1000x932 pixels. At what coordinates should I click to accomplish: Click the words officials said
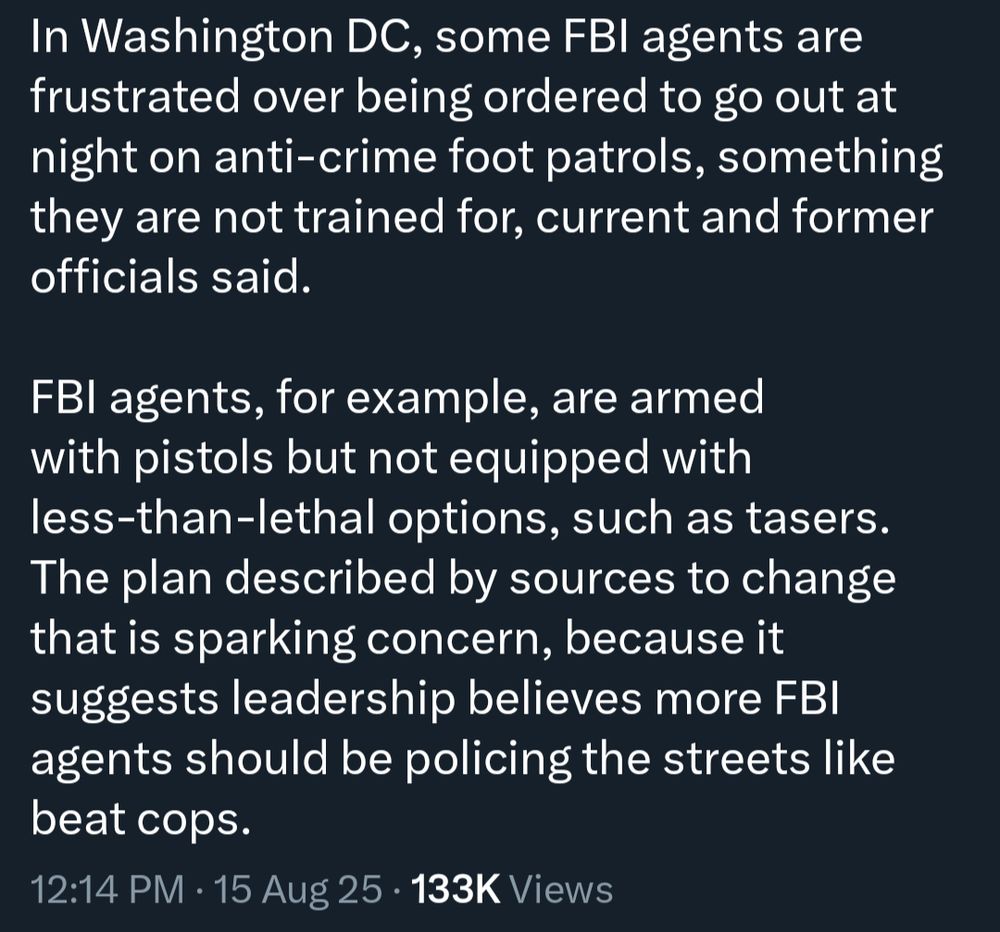pos(171,277)
